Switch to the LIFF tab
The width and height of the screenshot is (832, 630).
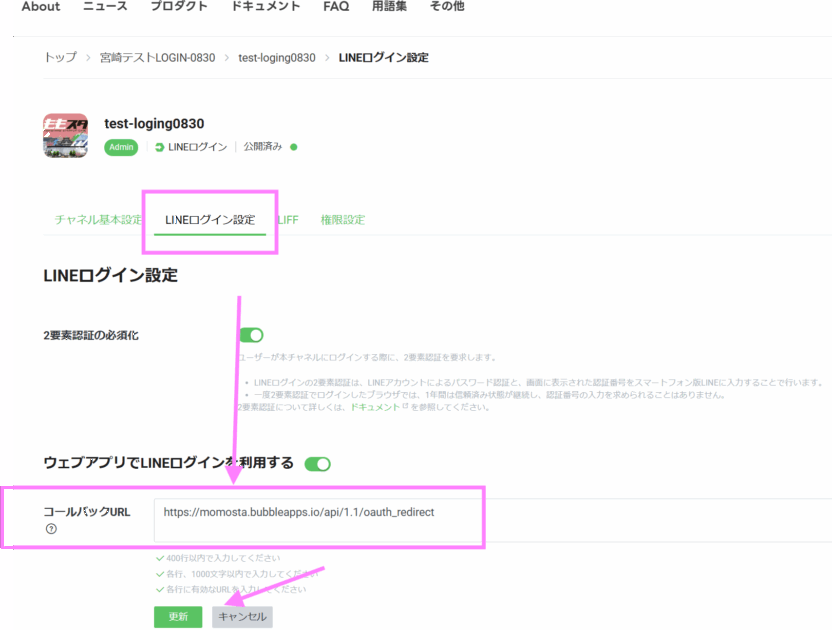tap(288, 220)
